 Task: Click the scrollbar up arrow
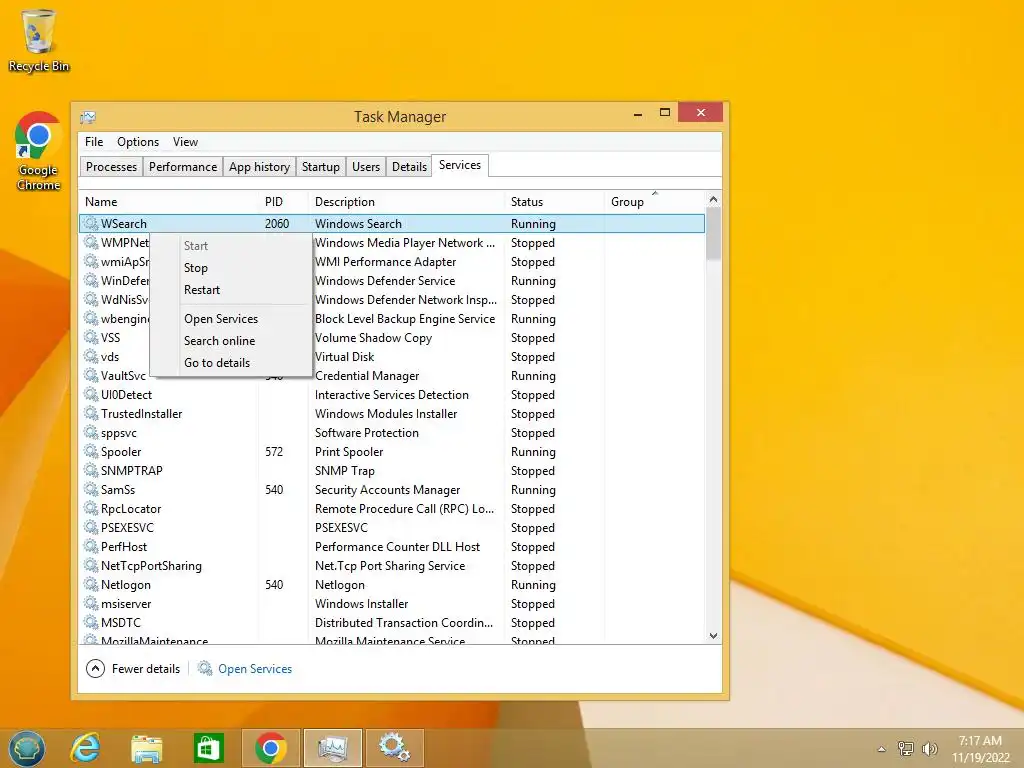tap(713, 199)
